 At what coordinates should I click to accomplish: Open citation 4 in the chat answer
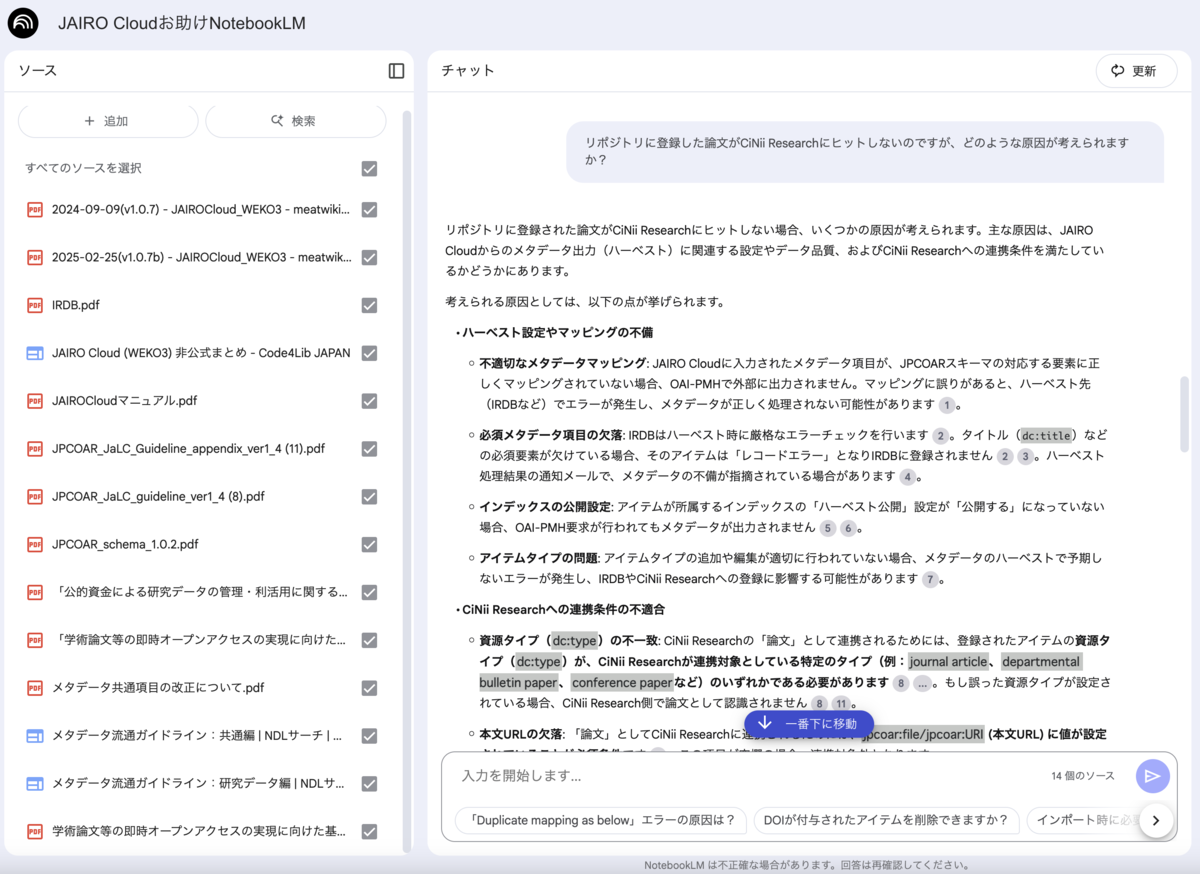pos(907,477)
